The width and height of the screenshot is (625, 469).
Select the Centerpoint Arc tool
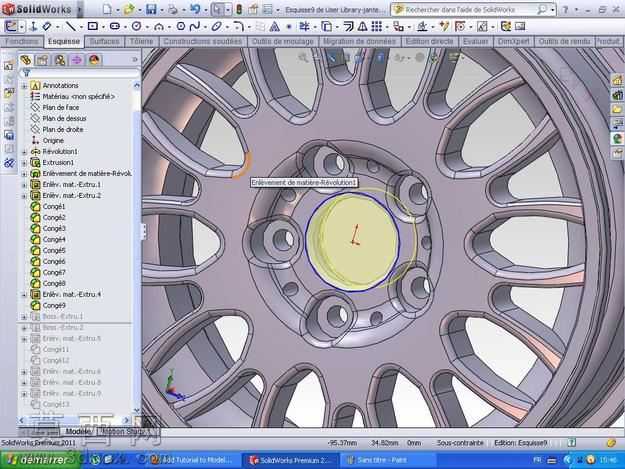(x=159, y=26)
